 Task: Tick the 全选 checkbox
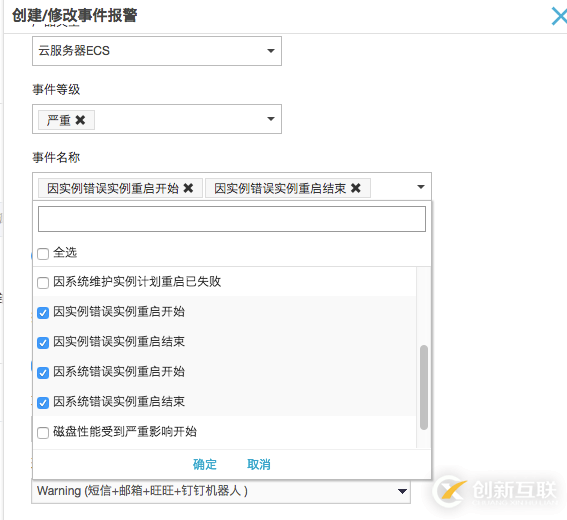[x=43, y=253]
